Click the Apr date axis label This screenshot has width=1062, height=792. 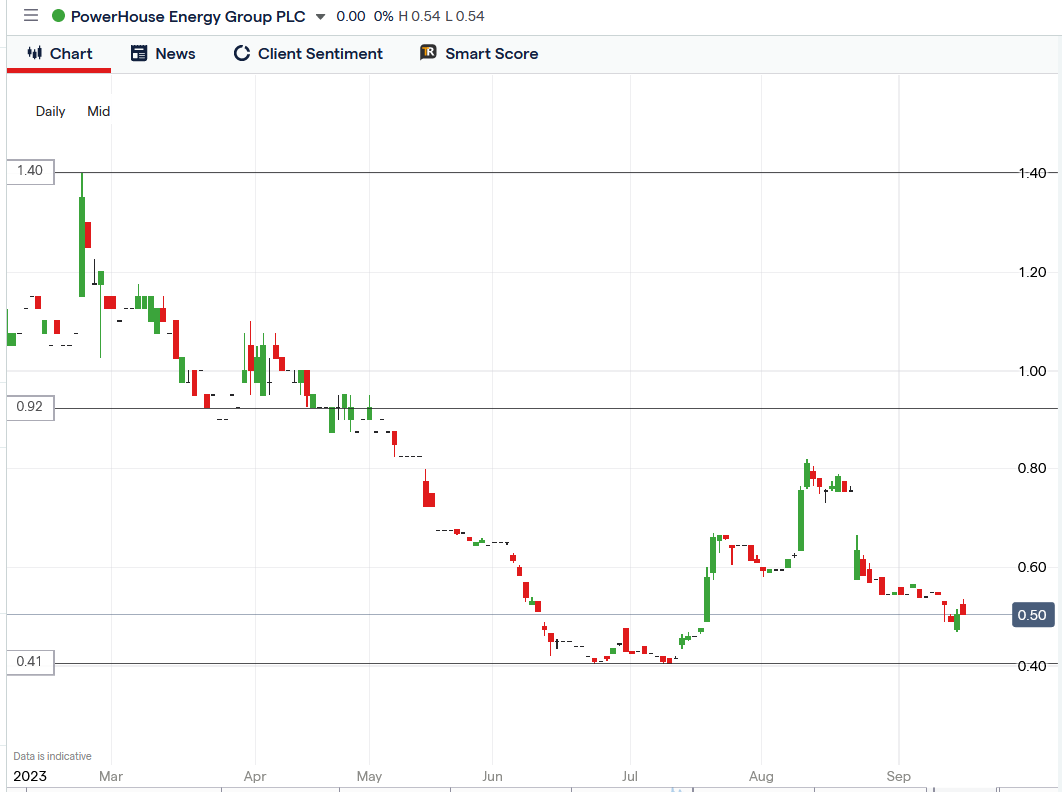[255, 776]
